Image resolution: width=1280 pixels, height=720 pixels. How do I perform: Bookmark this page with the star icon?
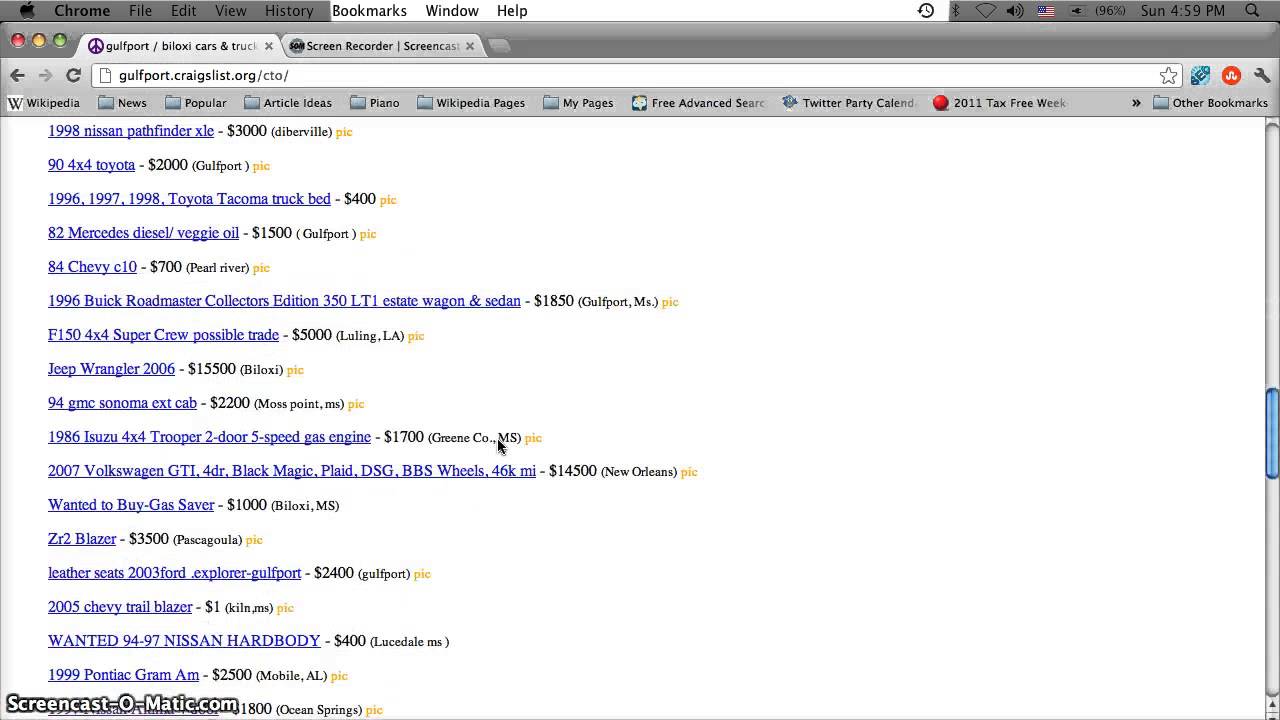[x=1168, y=75]
